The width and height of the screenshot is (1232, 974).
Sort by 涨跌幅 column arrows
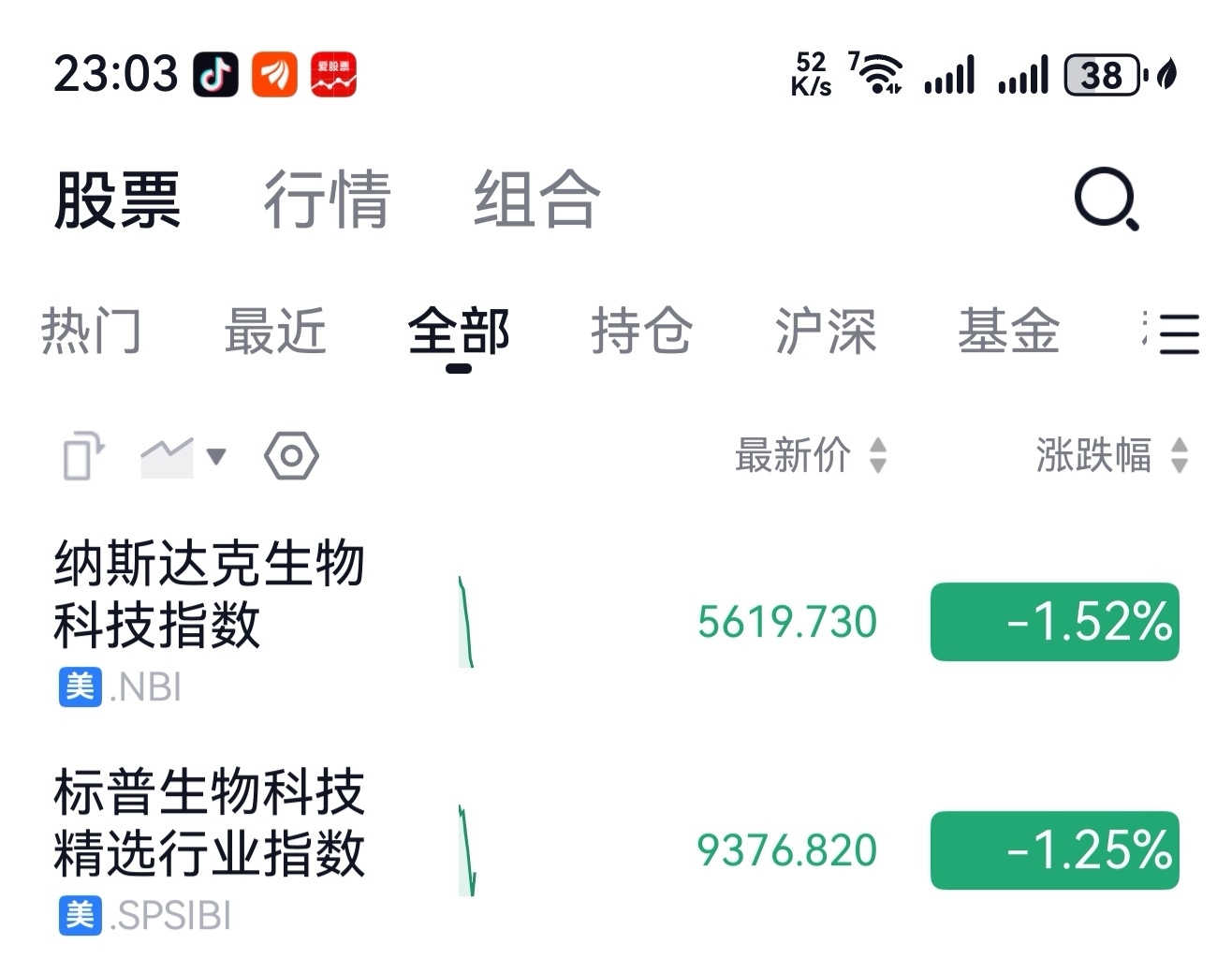[1180, 456]
